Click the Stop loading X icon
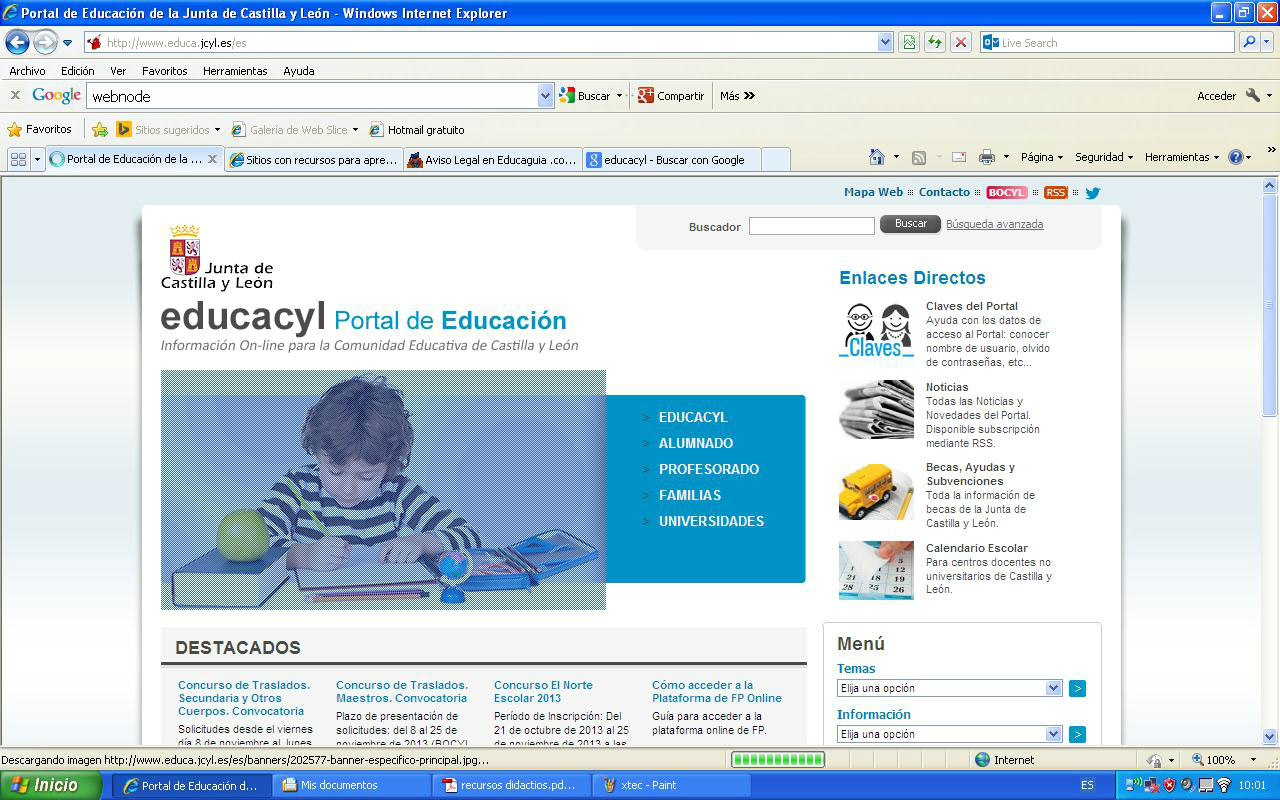The height and width of the screenshot is (800, 1280). pyautogui.click(x=960, y=42)
